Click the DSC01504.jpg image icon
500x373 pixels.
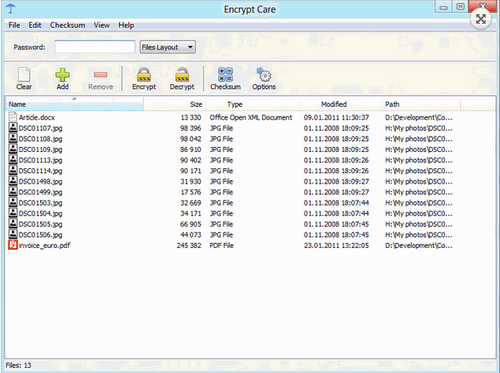13,213
